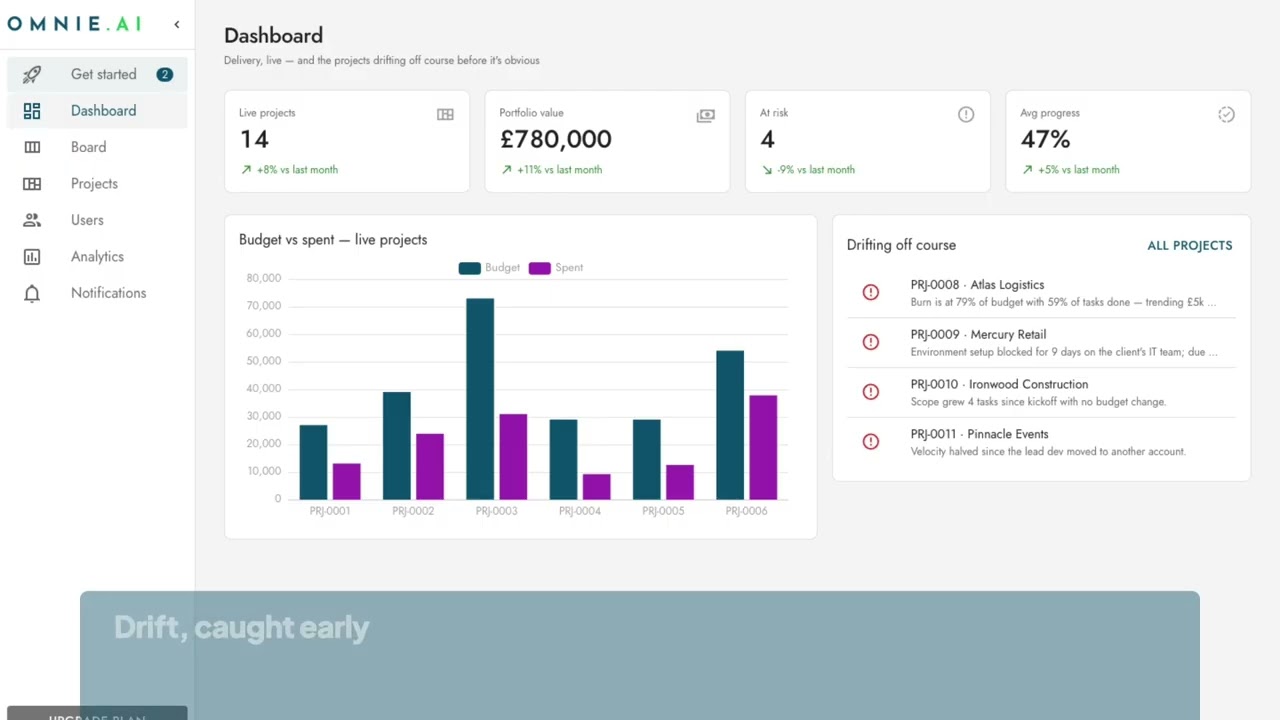This screenshot has width=1280, height=720.
Task: Click the Board columns icon
Action: coord(32,147)
